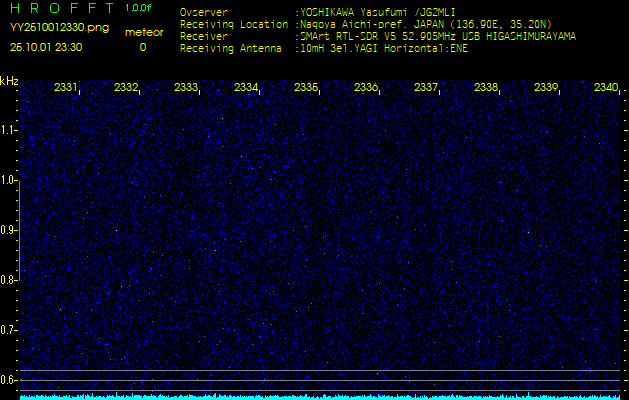Image resolution: width=629 pixels, height=400 pixels.
Task: Select the 2333 time tick
Action: (186, 88)
